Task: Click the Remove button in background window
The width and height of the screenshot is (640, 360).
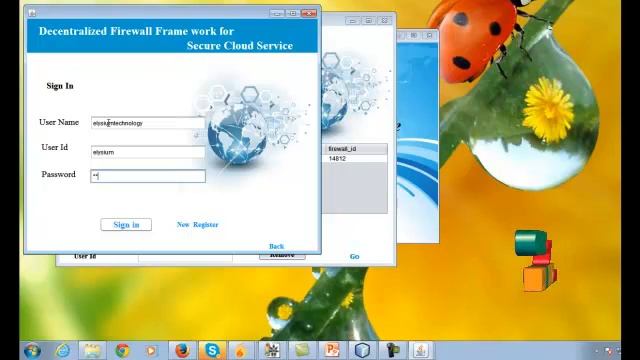Action: point(282,256)
